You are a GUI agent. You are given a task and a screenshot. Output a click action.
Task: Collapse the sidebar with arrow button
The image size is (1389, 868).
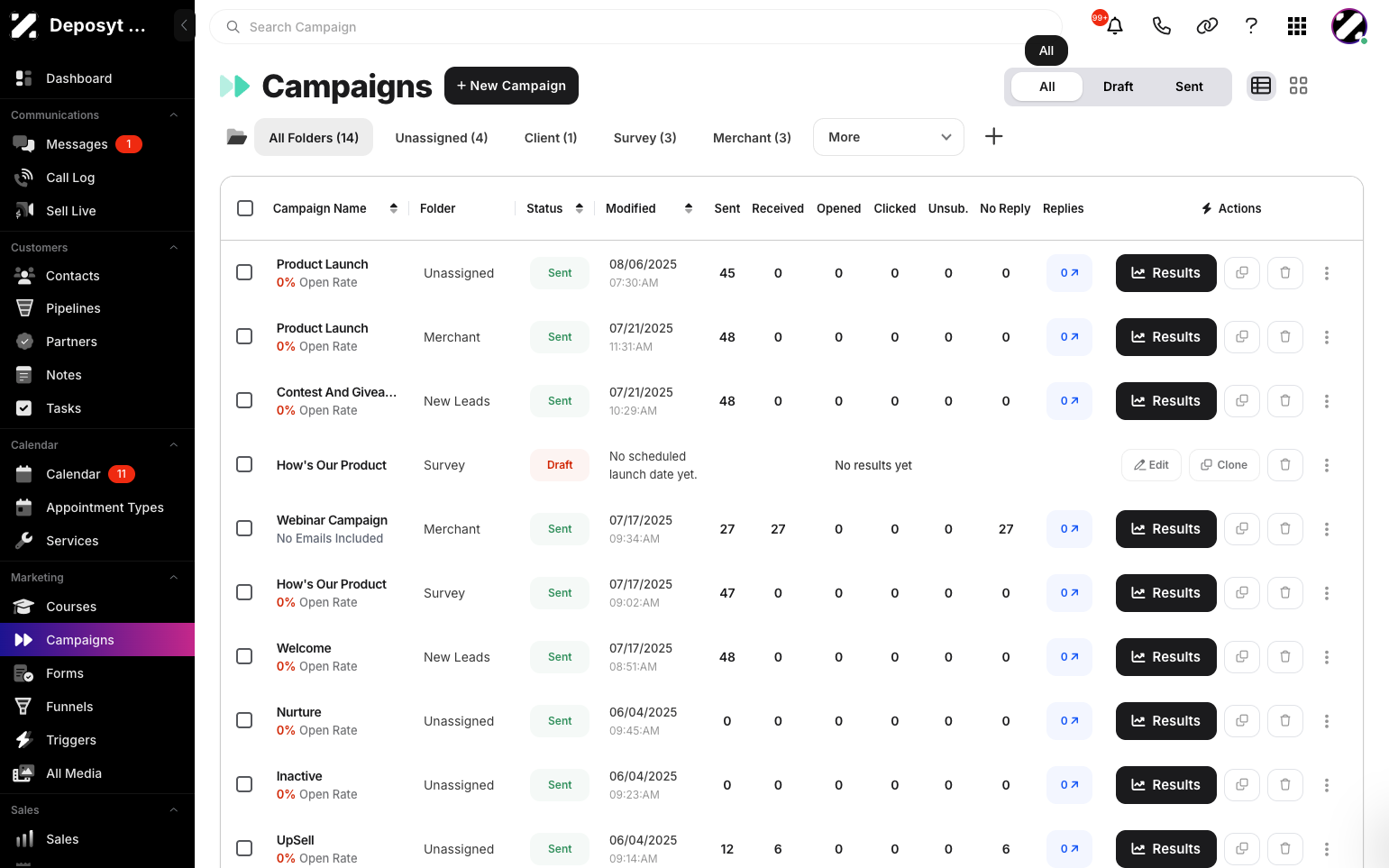[184, 25]
